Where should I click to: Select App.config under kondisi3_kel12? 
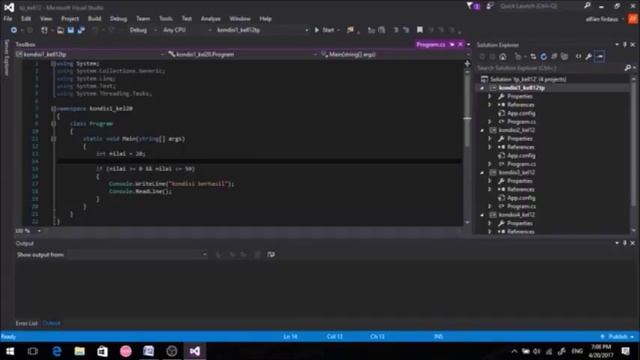[521, 198]
